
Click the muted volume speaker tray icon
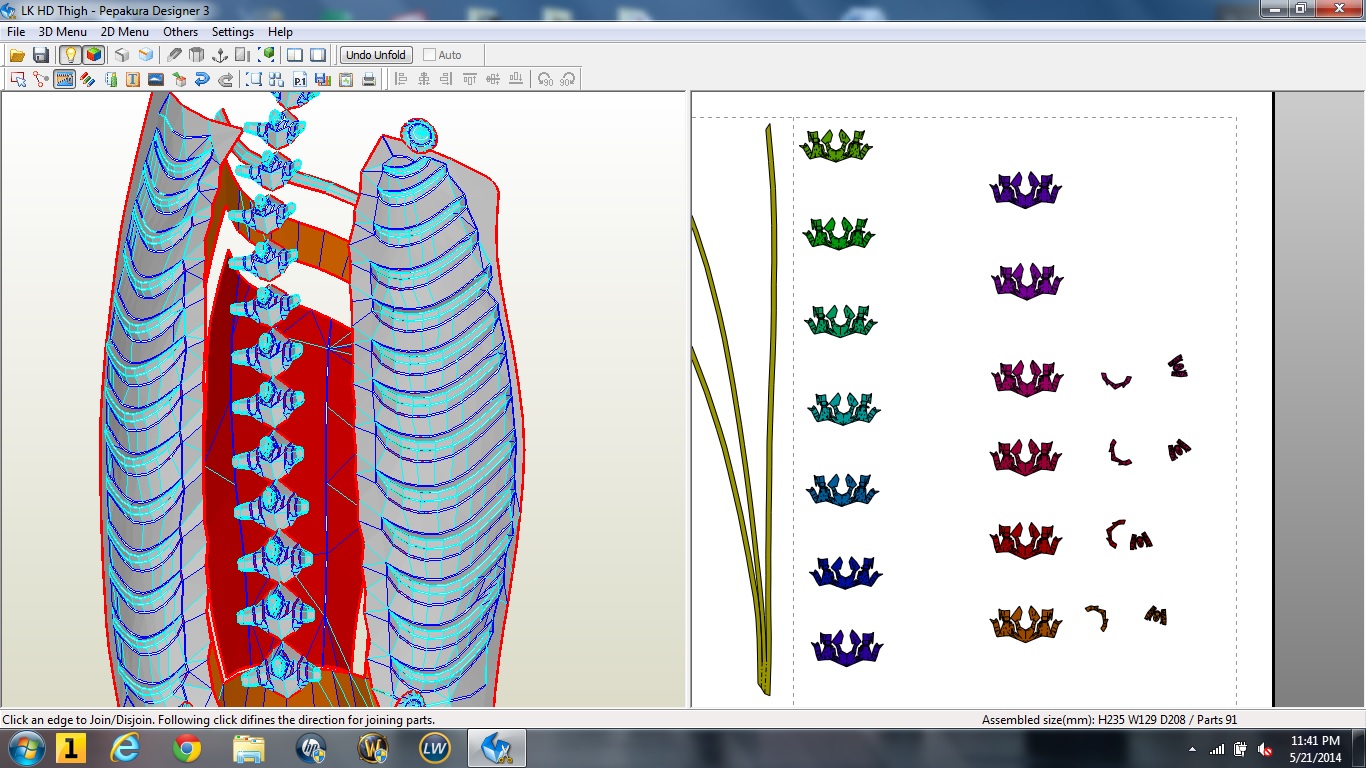coord(1265,749)
